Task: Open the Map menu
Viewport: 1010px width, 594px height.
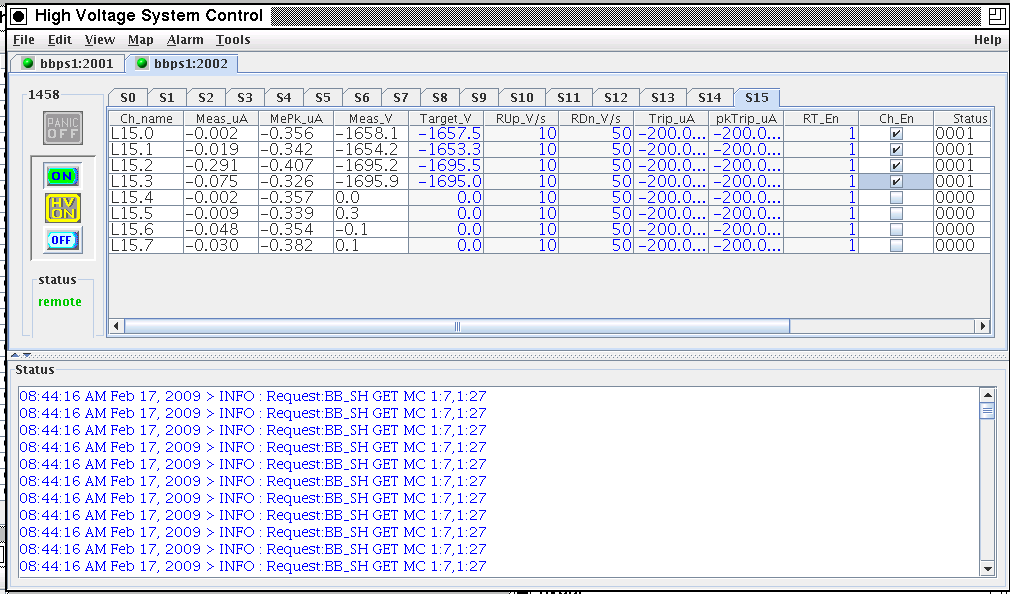Action: (x=140, y=40)
